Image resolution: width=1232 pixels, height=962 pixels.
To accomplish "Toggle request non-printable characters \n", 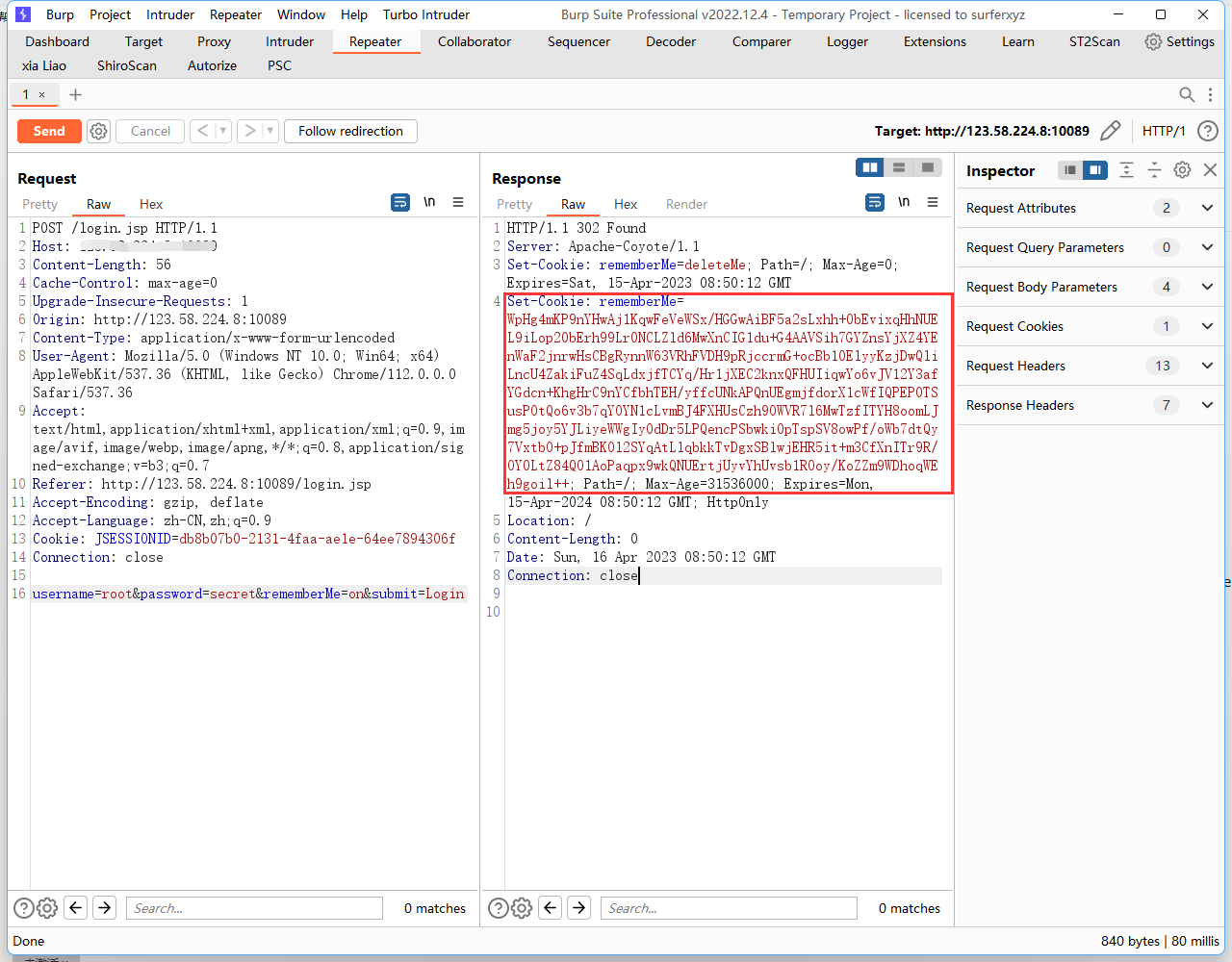I will point(429,202).
